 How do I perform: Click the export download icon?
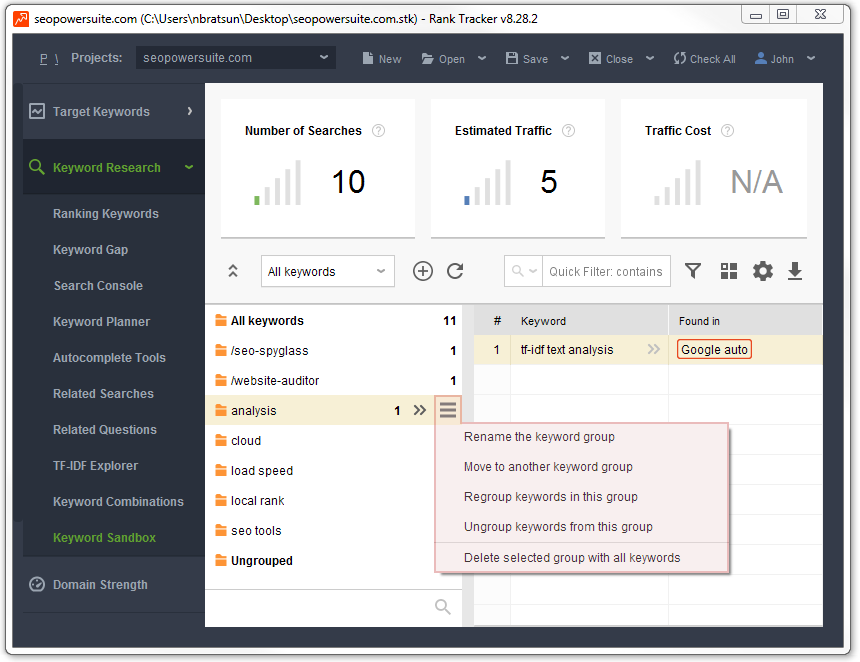795,271
